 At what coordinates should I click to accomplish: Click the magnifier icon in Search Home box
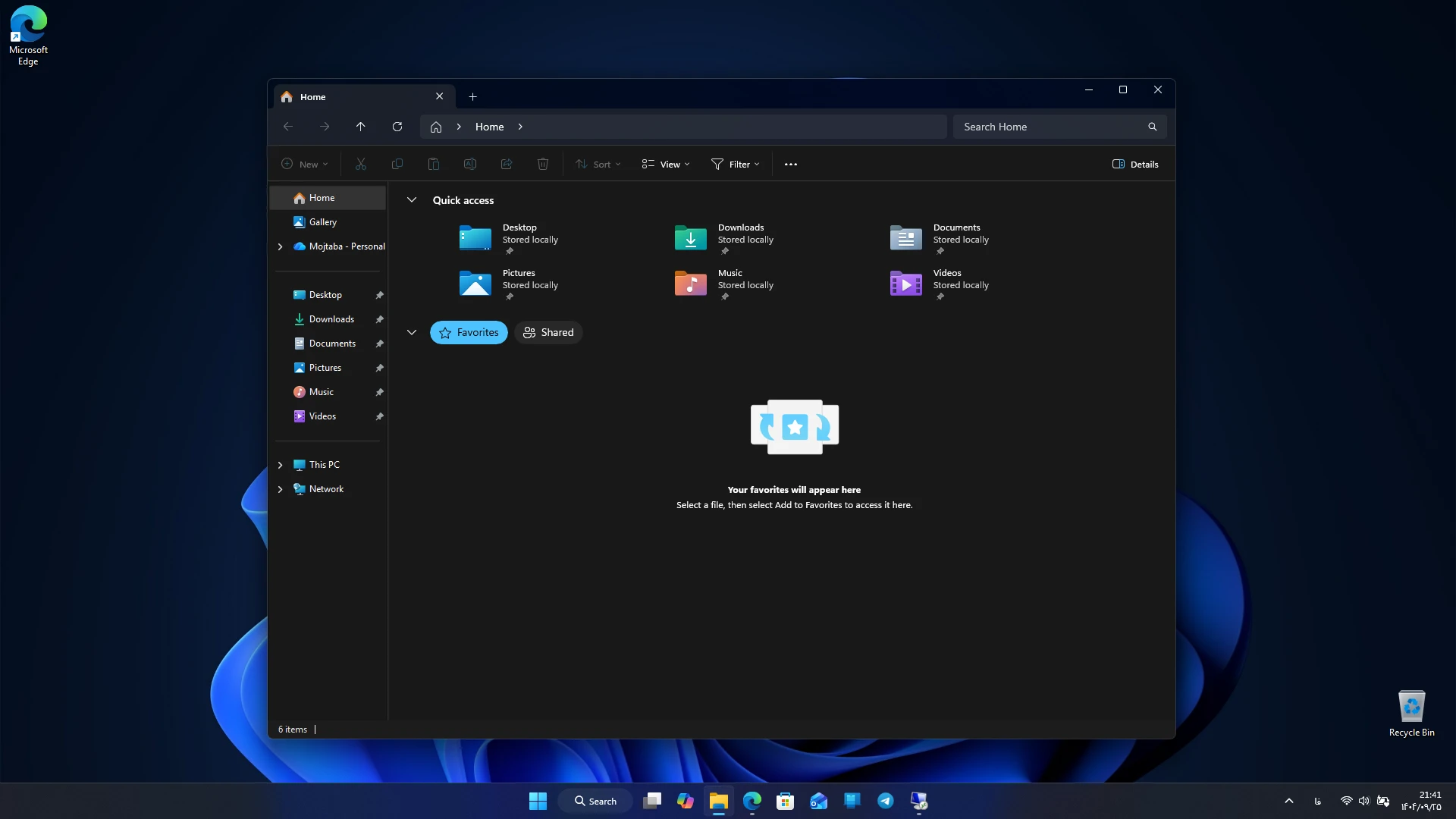click(1152, 127)
